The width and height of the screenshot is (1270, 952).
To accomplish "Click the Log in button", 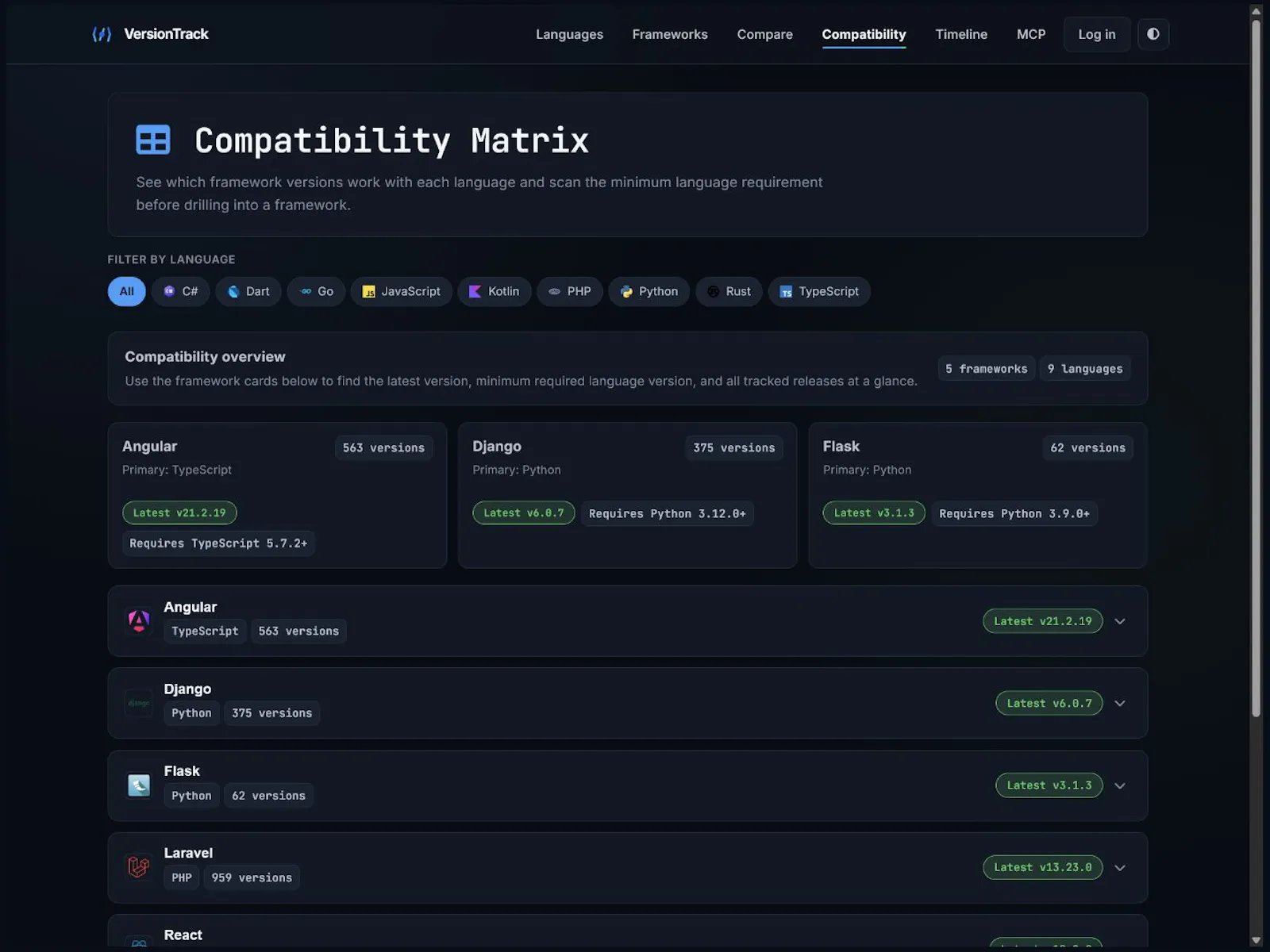I will pyautogui.click(x=1097, y=34).
